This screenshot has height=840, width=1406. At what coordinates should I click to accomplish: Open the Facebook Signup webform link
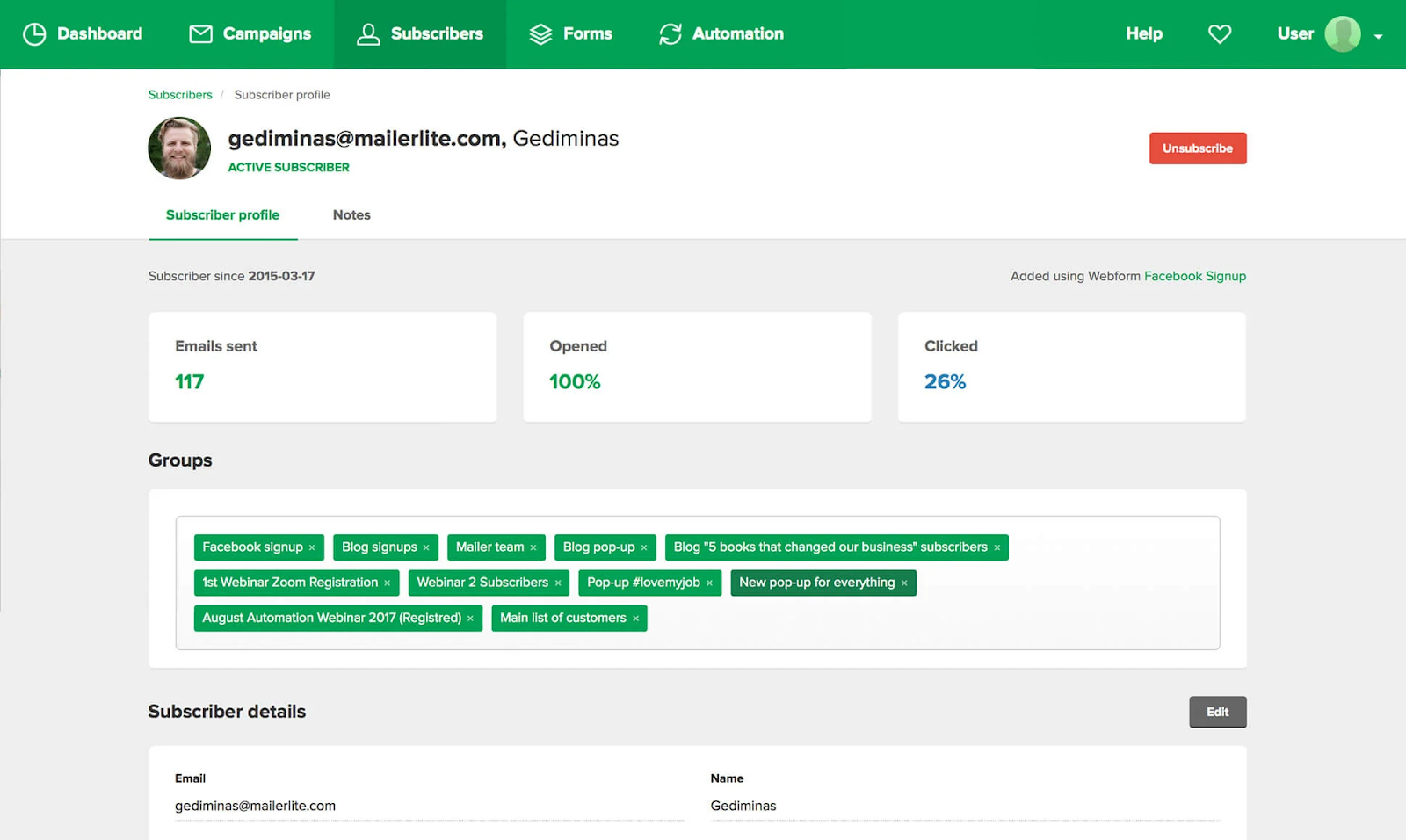pos(1194,276)
